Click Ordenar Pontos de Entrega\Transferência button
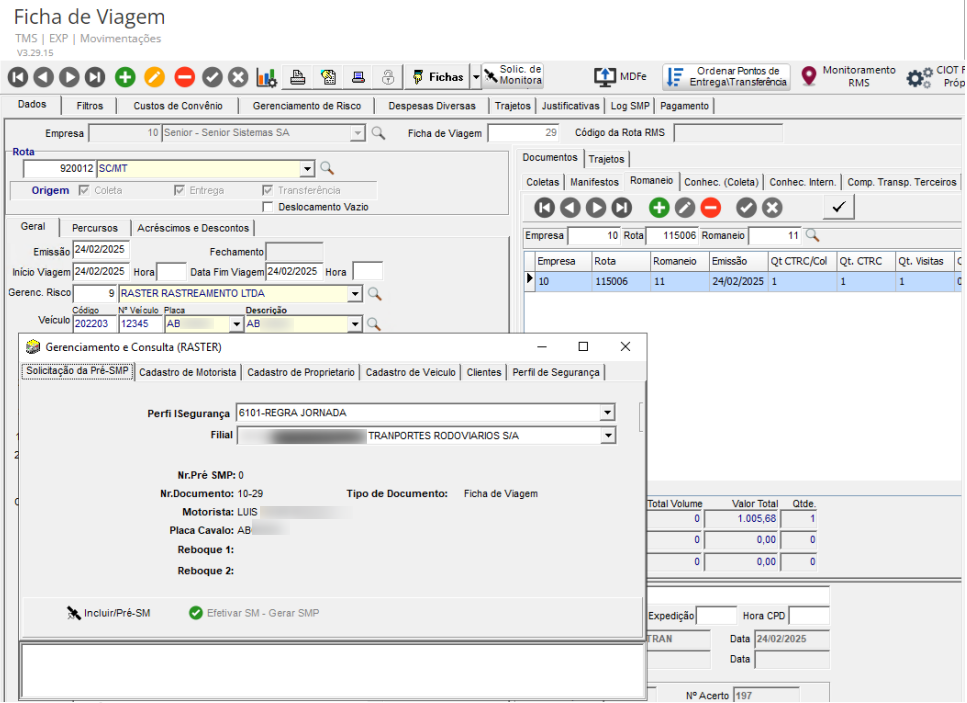967x703 pixels. pos(726,76)
